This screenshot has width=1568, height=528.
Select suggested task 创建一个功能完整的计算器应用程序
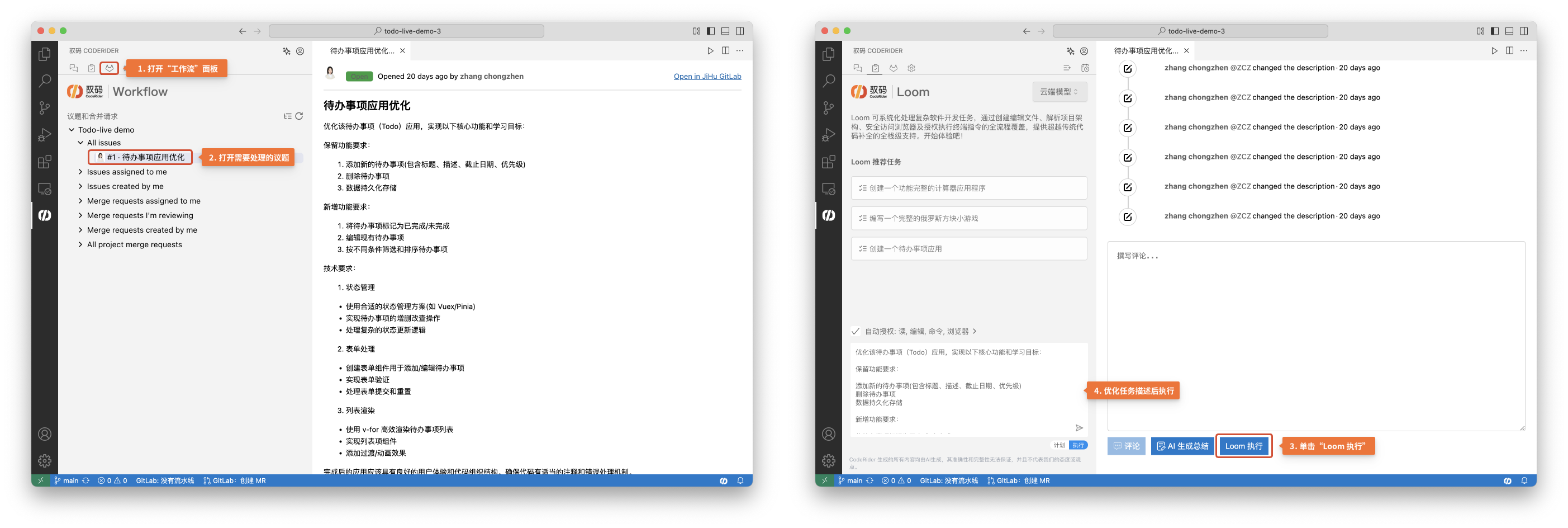pos(968,188)
